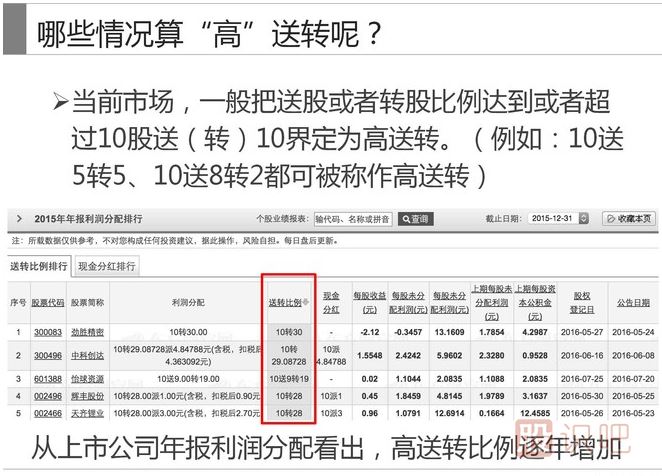The width and height of the screenshot is (662, 476).
Task: Open the 辉丰股份 stock name link
Action: [x=89, y=396]
